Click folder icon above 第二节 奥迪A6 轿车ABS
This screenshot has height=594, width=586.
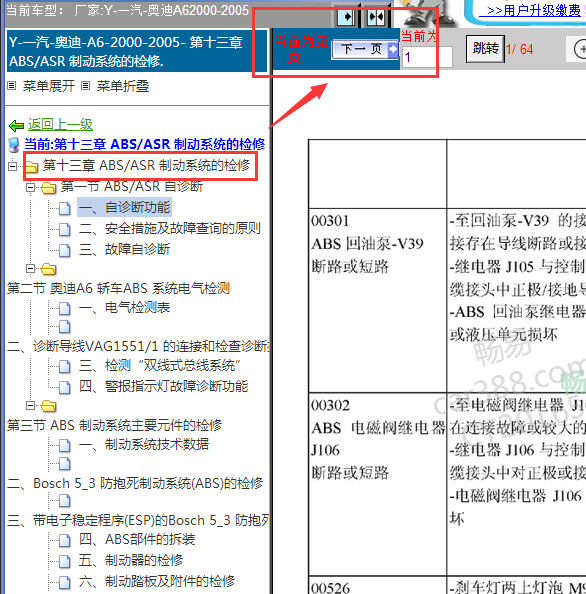coord(49,269)
